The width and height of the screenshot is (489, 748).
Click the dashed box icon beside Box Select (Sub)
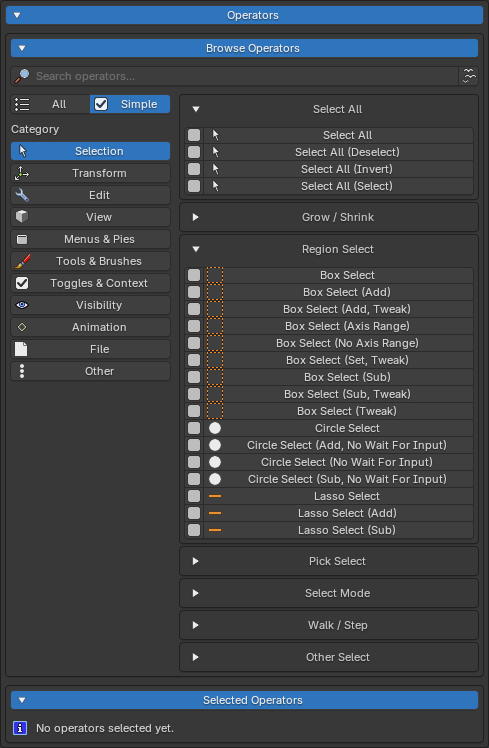point(215,377)
